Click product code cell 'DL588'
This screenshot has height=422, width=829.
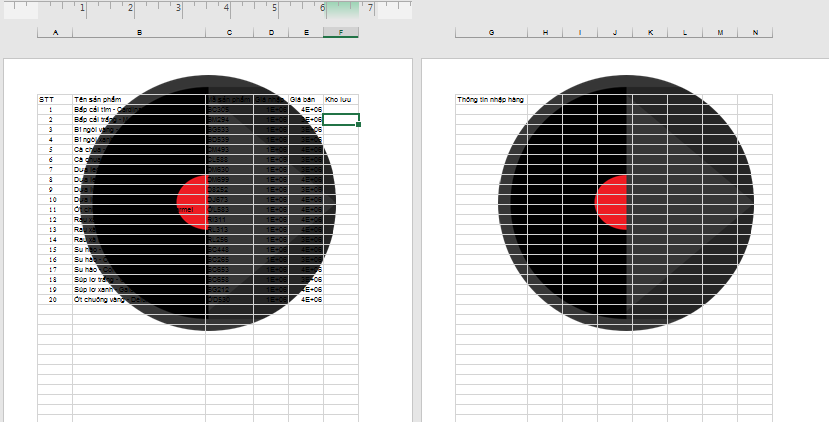pyautogui.click(x=229, y=160)
